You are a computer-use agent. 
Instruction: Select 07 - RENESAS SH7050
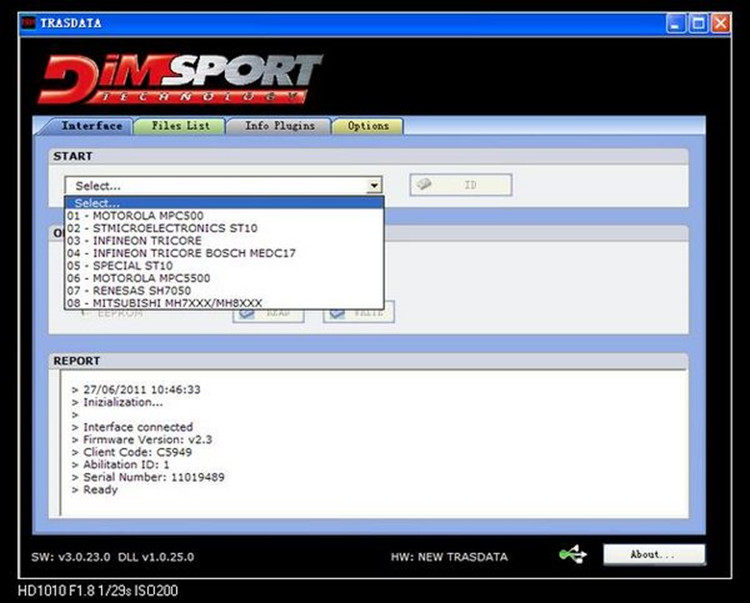coord(224,290)
